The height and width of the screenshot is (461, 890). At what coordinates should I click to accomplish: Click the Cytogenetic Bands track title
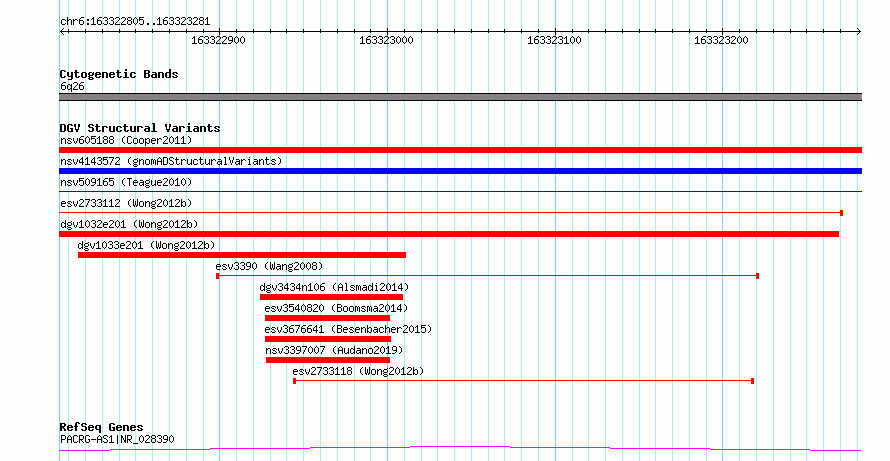click(119, 74)
